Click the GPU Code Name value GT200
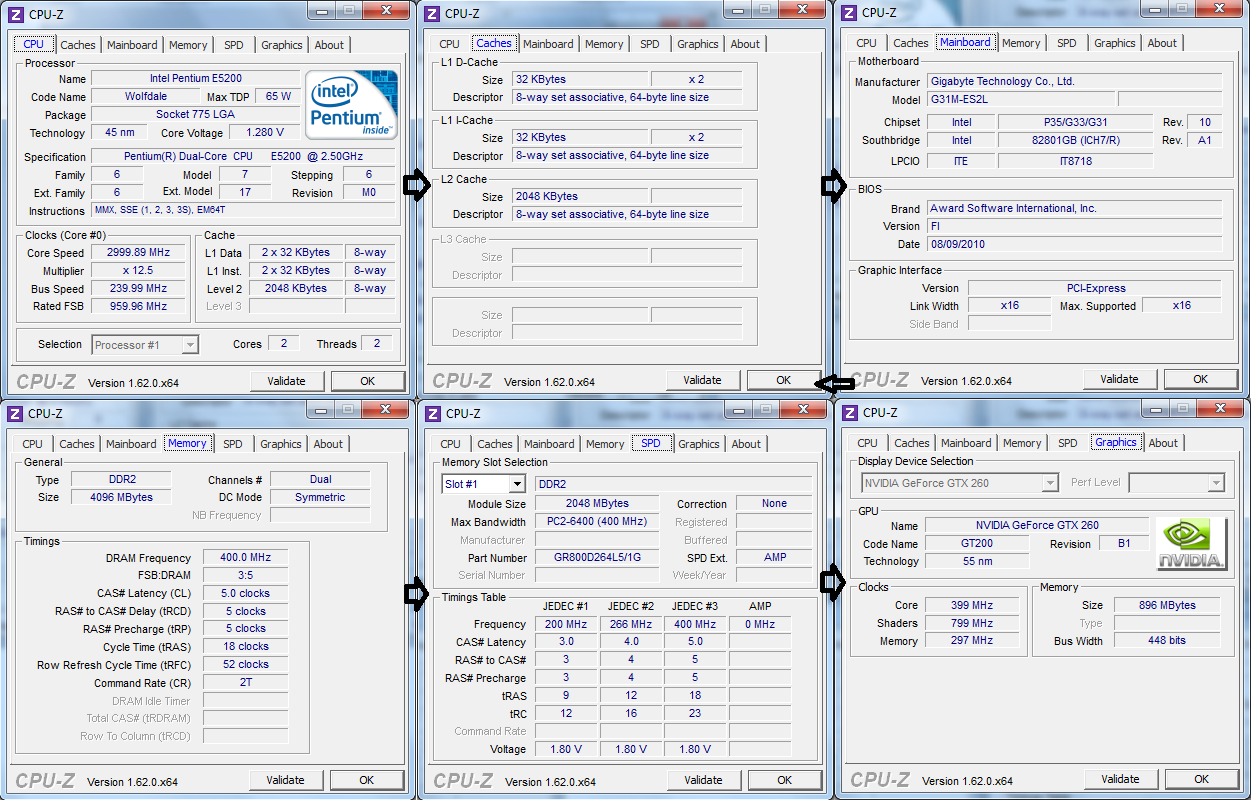This screenshot has width=1251, height=800. (x=976, y=544)
